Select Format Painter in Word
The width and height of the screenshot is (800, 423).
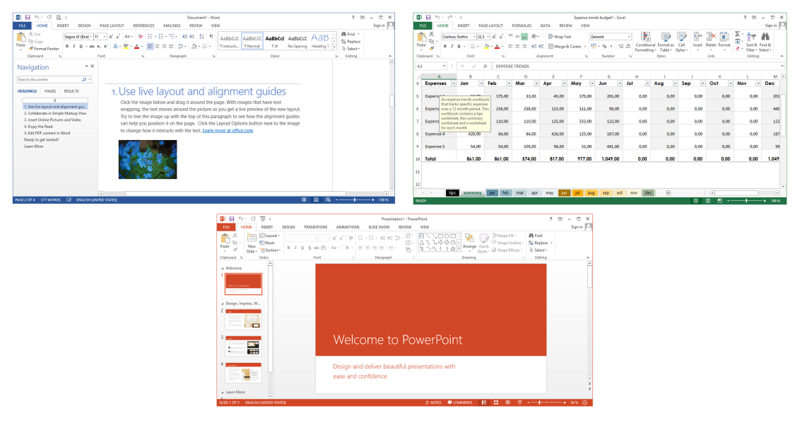click(44, 48)
